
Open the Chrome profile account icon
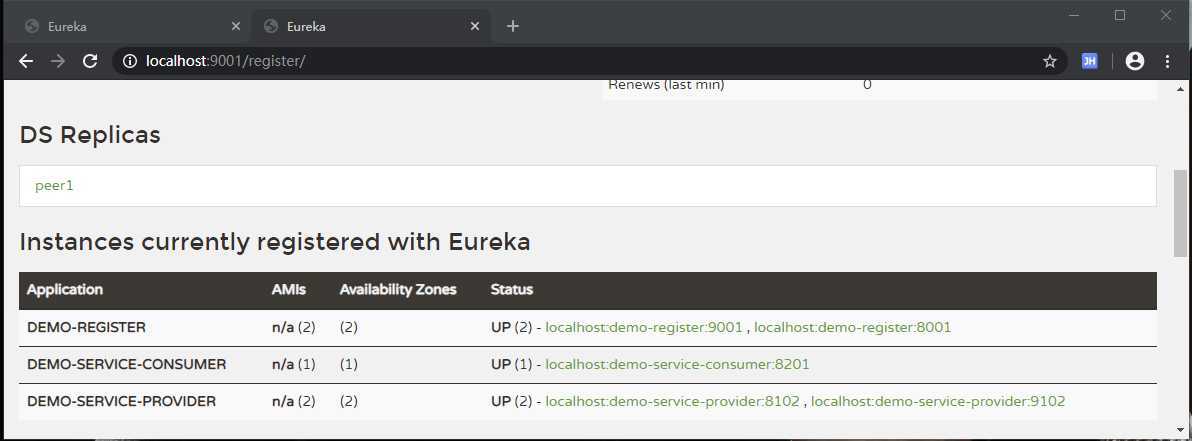[x=1134, y=61]
